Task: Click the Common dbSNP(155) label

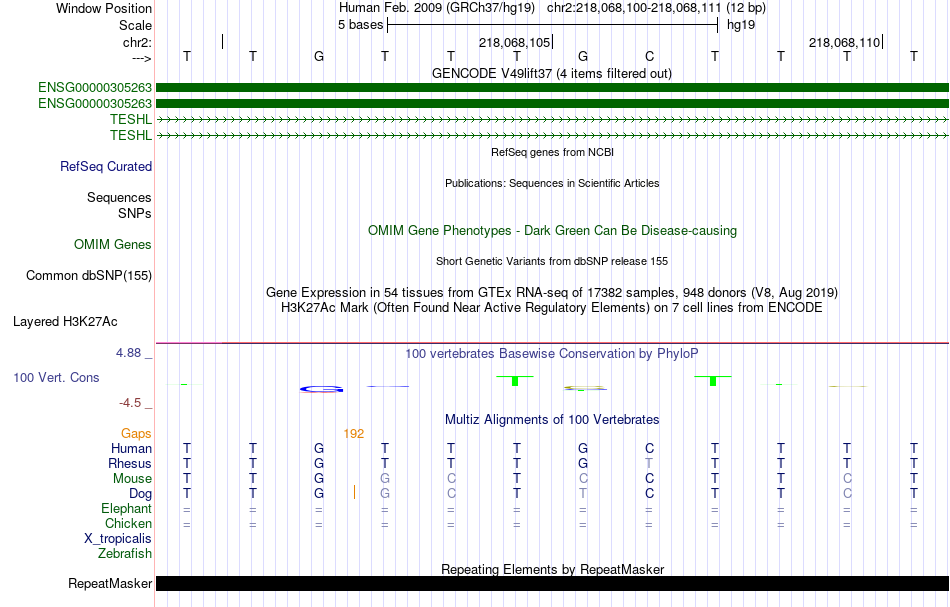Action: [x=89, y=275]
